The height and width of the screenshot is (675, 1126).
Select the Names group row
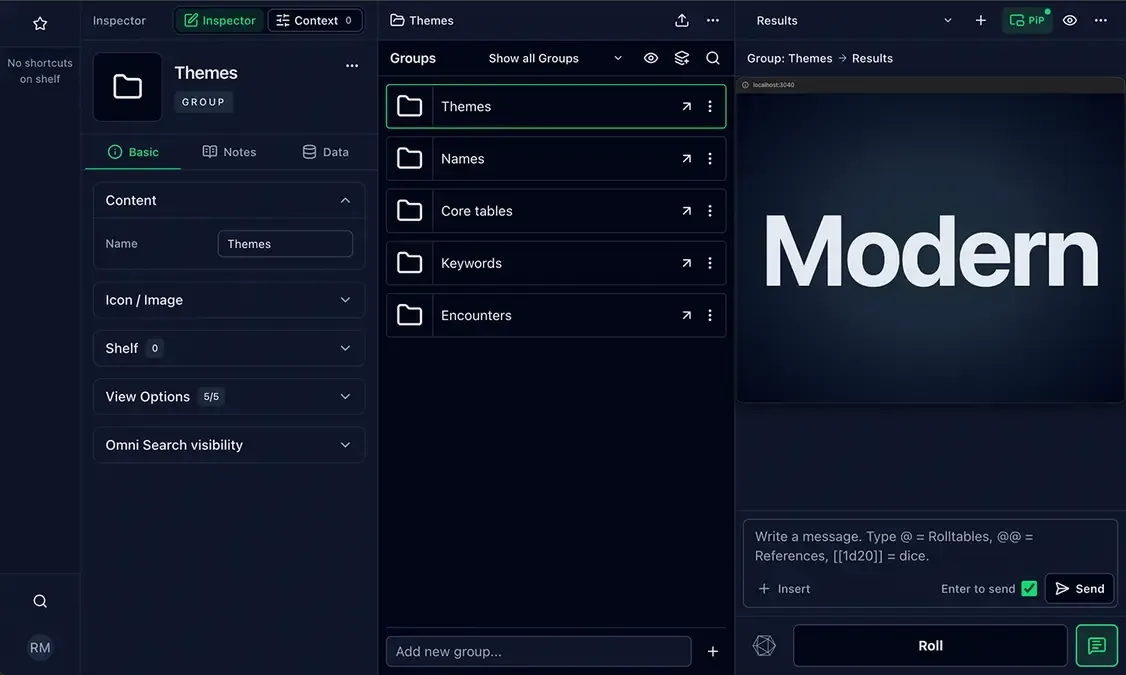point(556,159)
